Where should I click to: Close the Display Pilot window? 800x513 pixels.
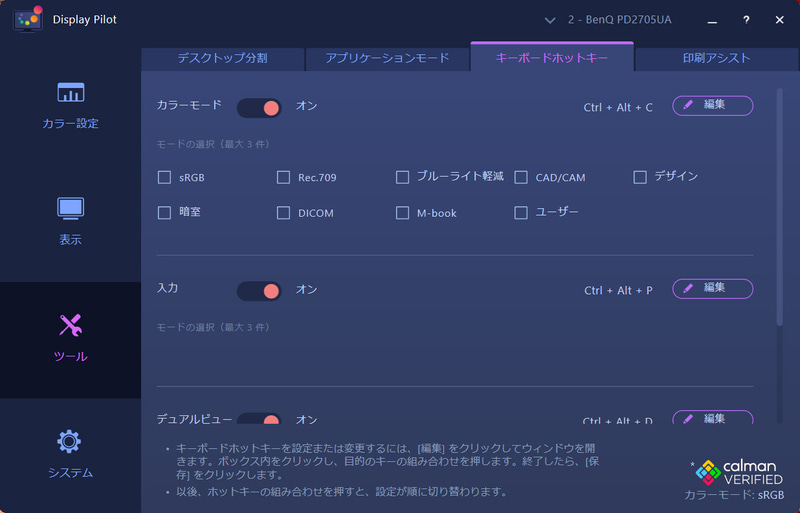(x=780, y=20)
